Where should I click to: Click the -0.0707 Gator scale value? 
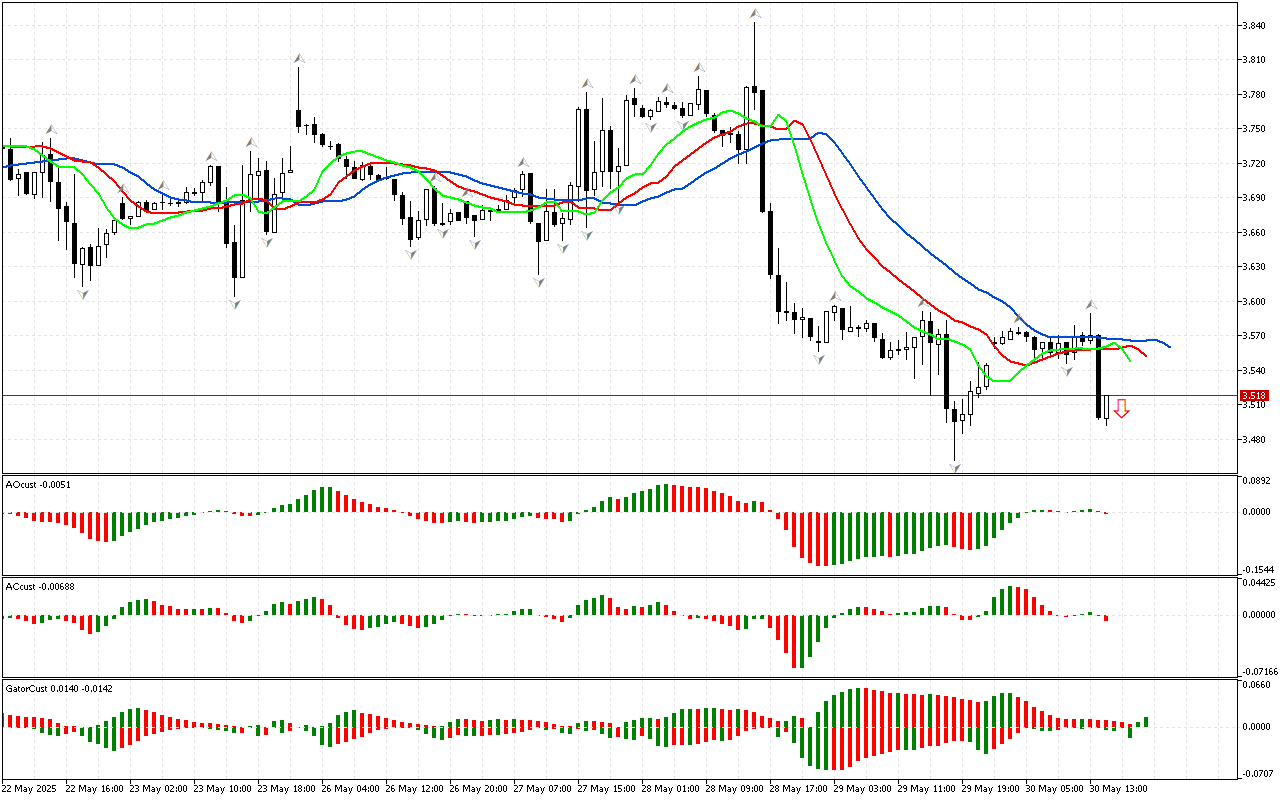[x=1256, y=773]
